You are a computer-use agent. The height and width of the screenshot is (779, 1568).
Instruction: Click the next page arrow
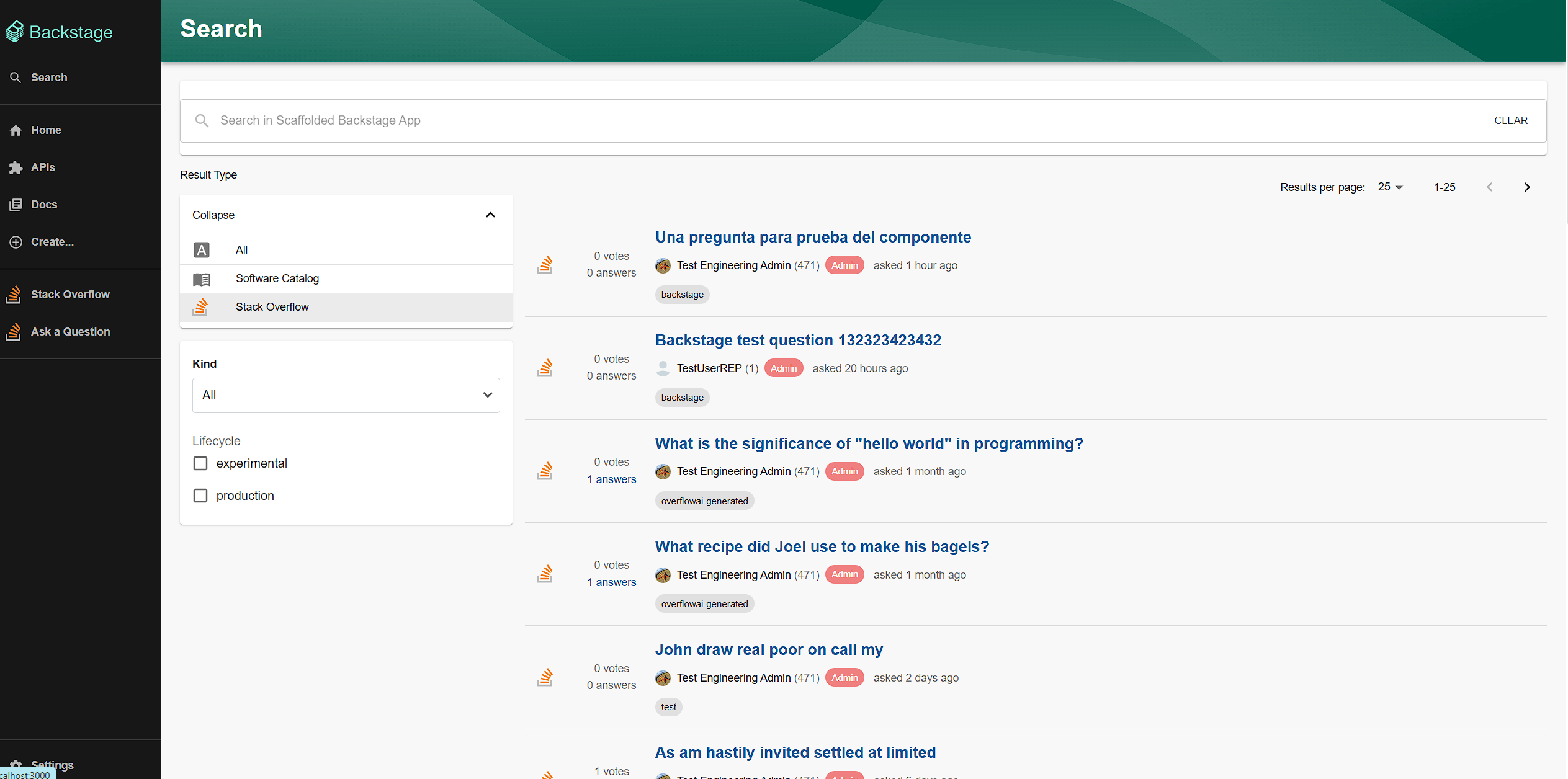coord(1527,187)
